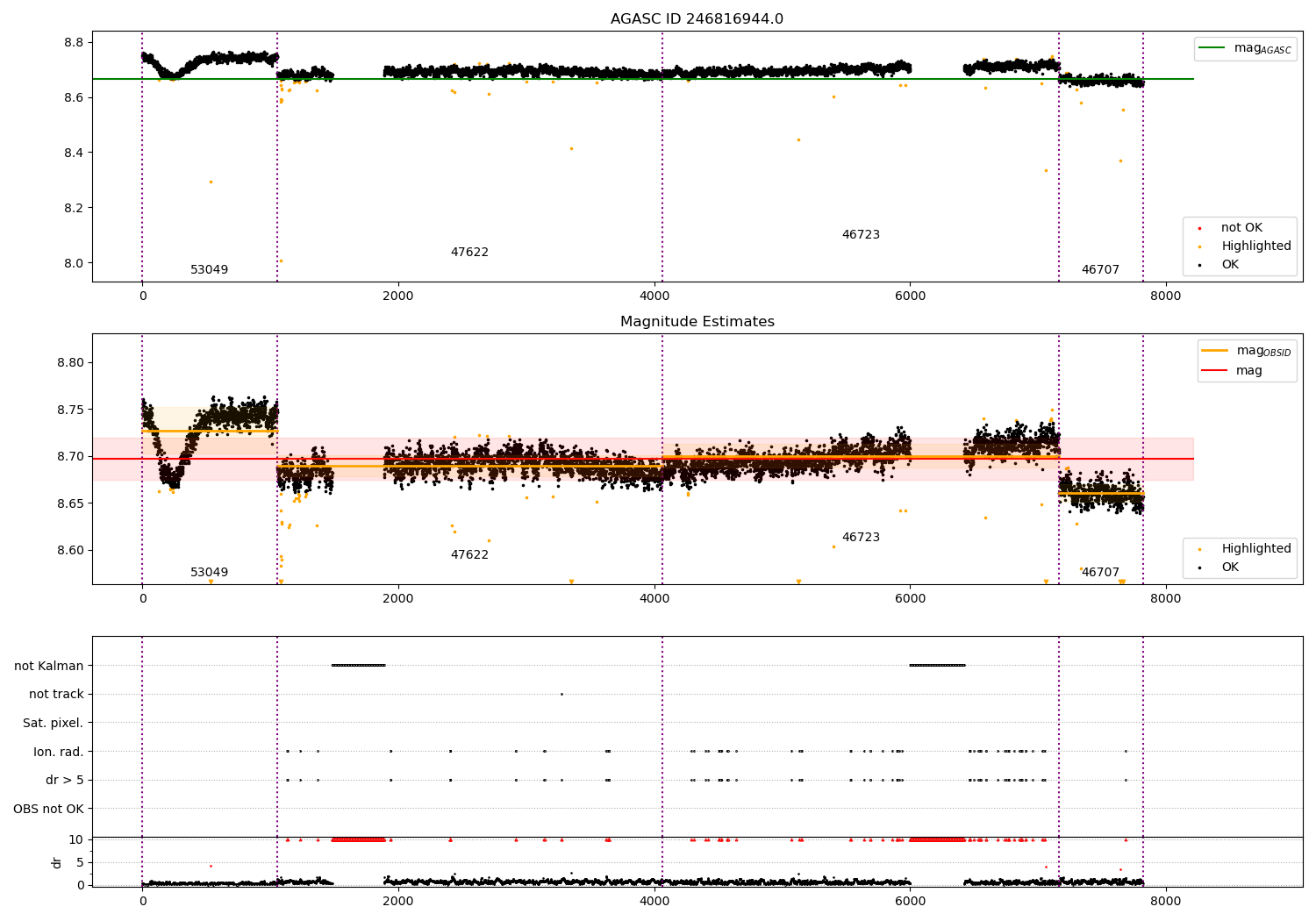Click dr-axis tick 10 on the bottom plot
Screen dimensions: 1316x921
pyautogui.click(x=76, y=839)
